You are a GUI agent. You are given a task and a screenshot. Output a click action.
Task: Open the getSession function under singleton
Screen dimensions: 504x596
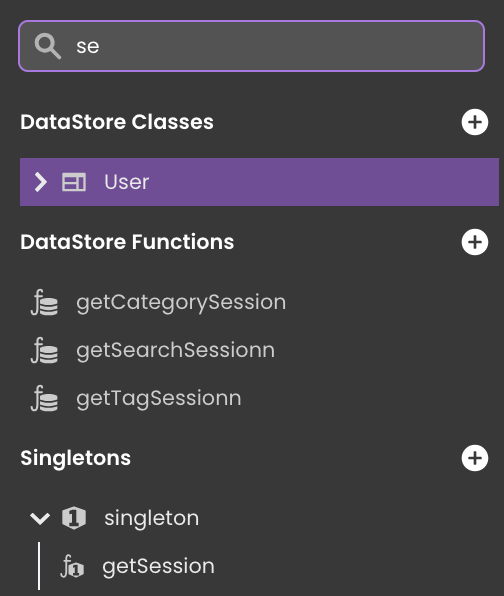[158, 566]
